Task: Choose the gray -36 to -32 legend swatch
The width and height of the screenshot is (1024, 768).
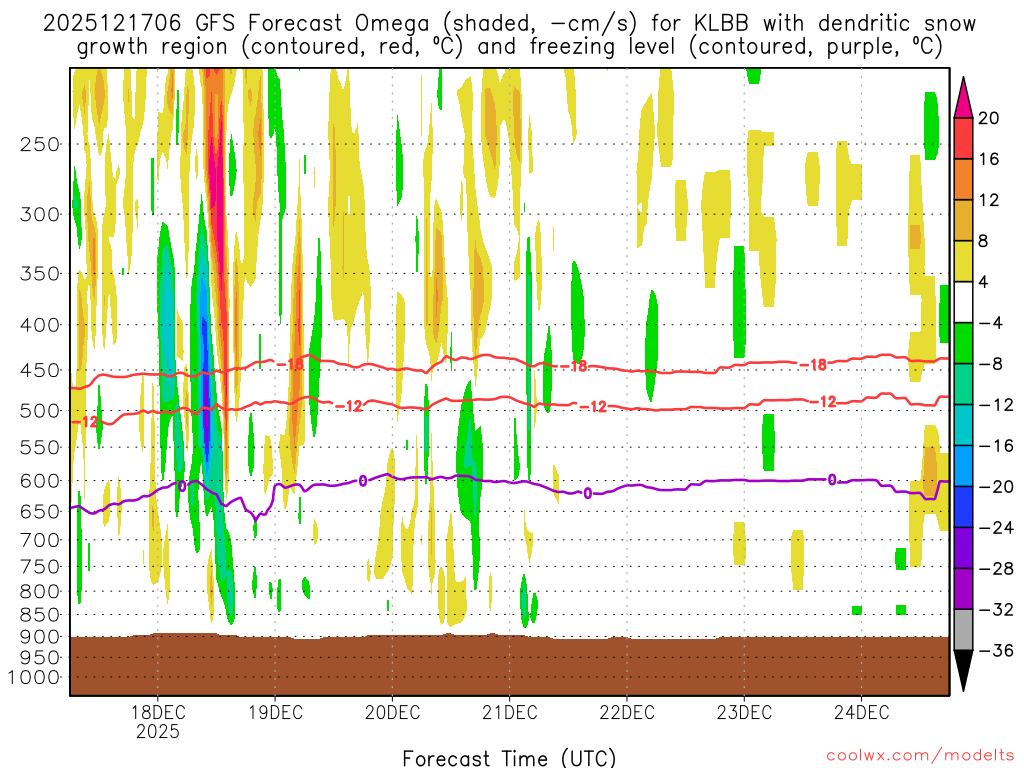Action: point(963,629)
